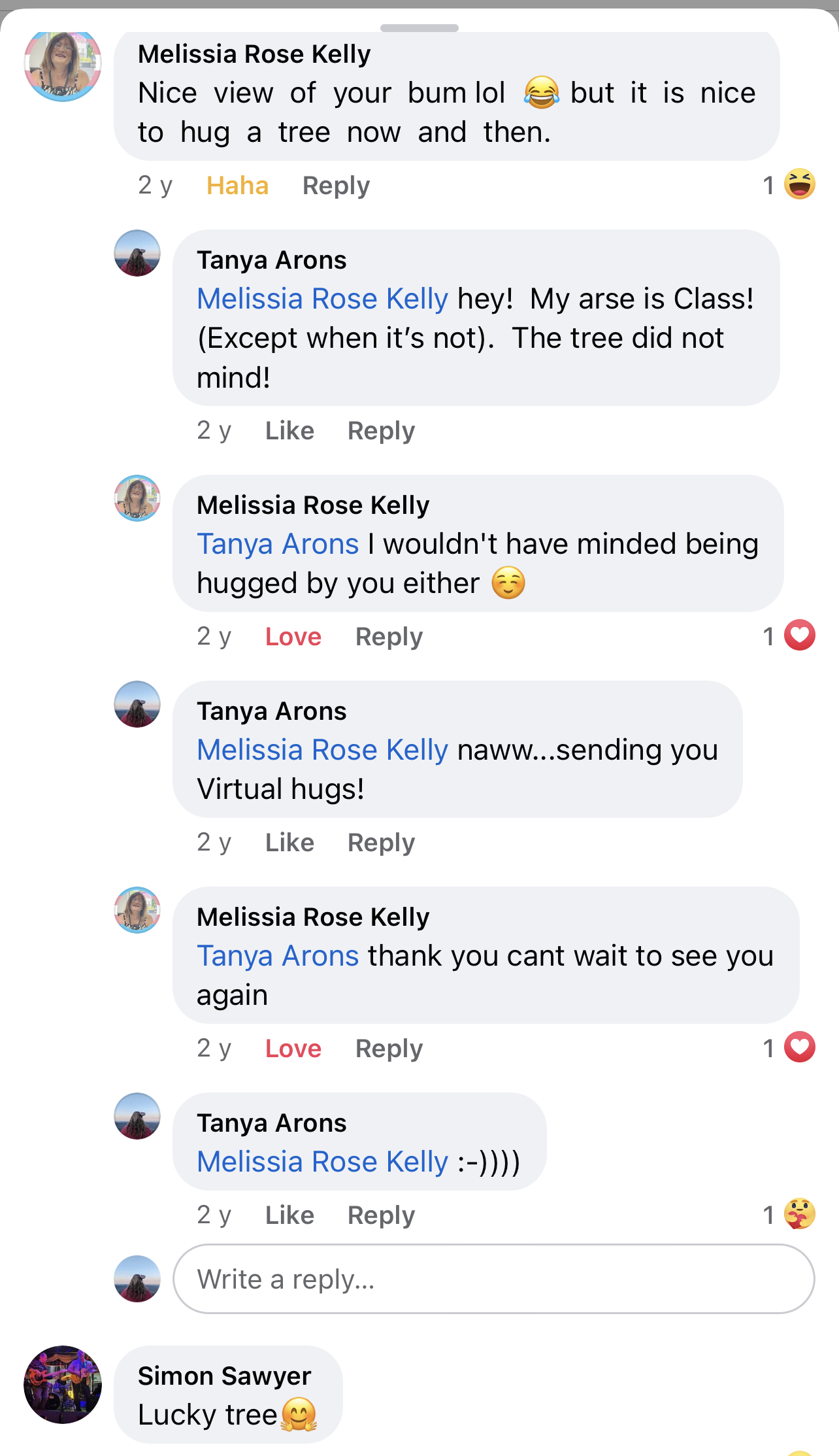This screenshot has height=1456, width=839.
Task: Reply to the ':-))))' comment
Action: 381,1215
